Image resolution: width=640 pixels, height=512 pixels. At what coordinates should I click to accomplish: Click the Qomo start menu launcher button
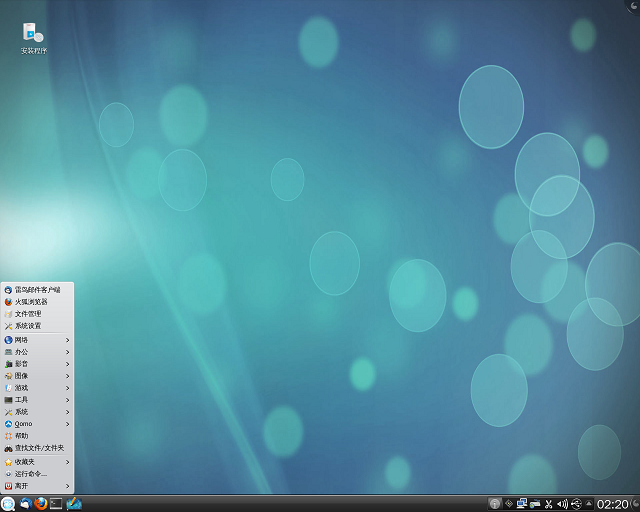click(7, 504)
